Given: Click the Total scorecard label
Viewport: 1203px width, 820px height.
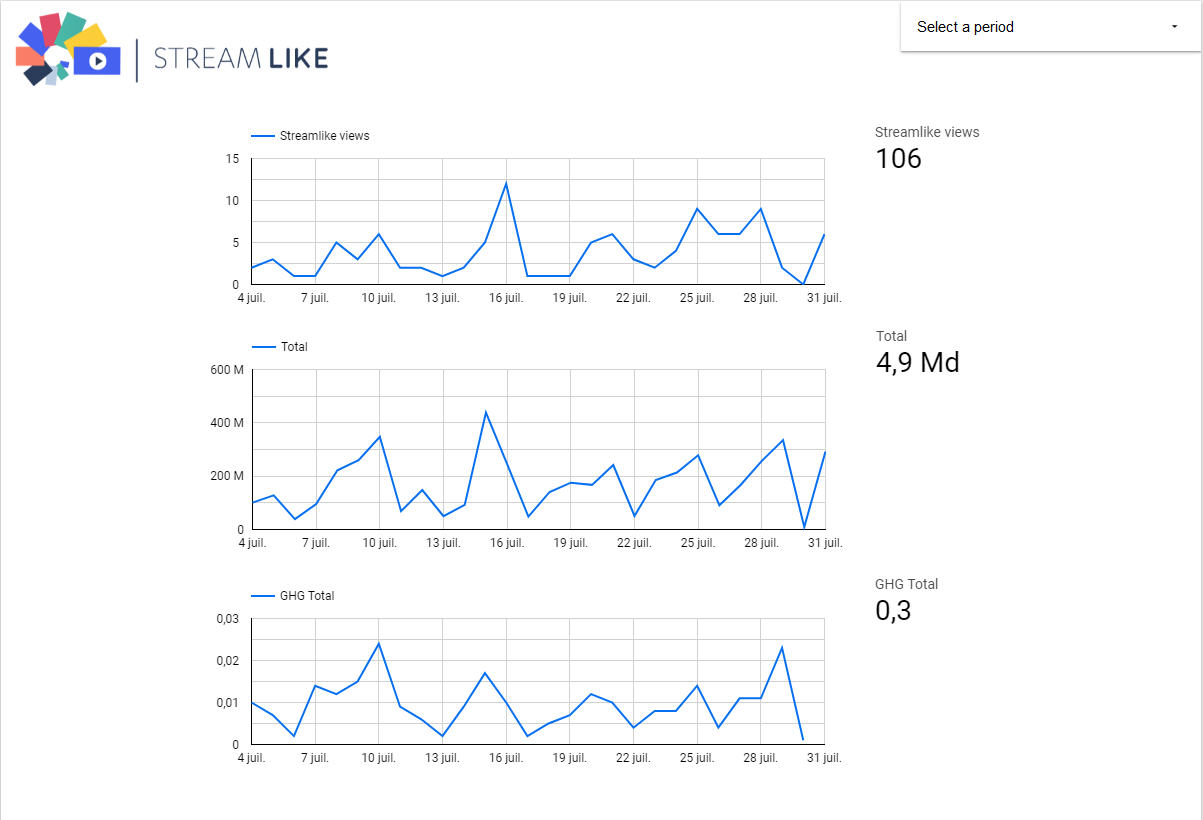Looking at the screenshot, I should (x=891, y=336).
